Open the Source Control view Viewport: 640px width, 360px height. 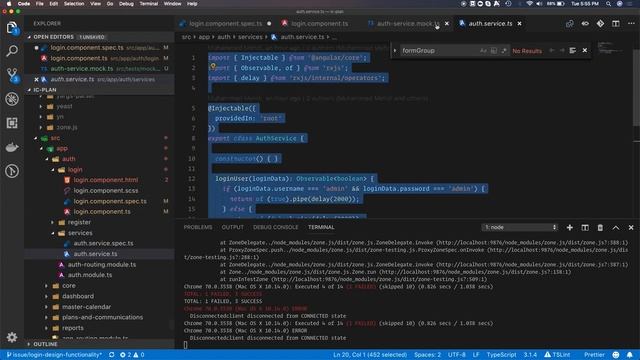(x=12, y=75)
